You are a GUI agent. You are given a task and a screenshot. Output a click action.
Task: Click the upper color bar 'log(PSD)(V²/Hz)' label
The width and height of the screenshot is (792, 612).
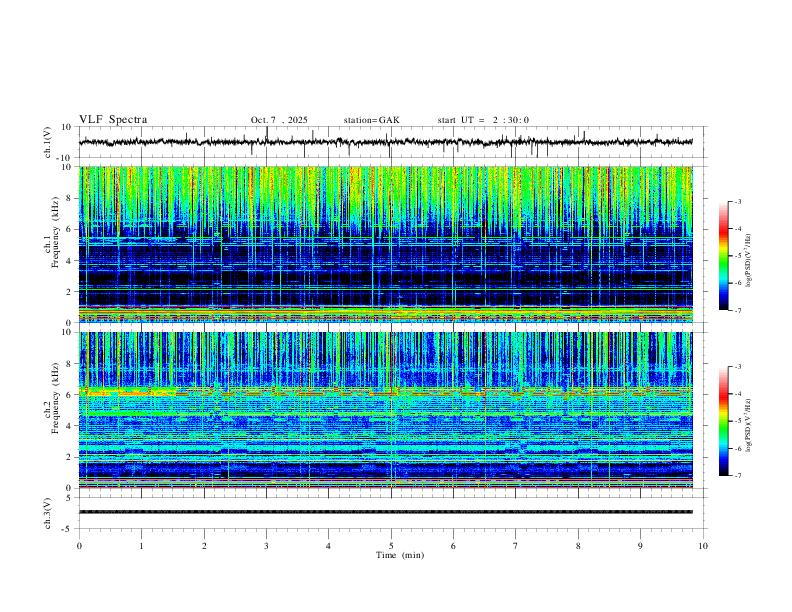coord(749,260)
